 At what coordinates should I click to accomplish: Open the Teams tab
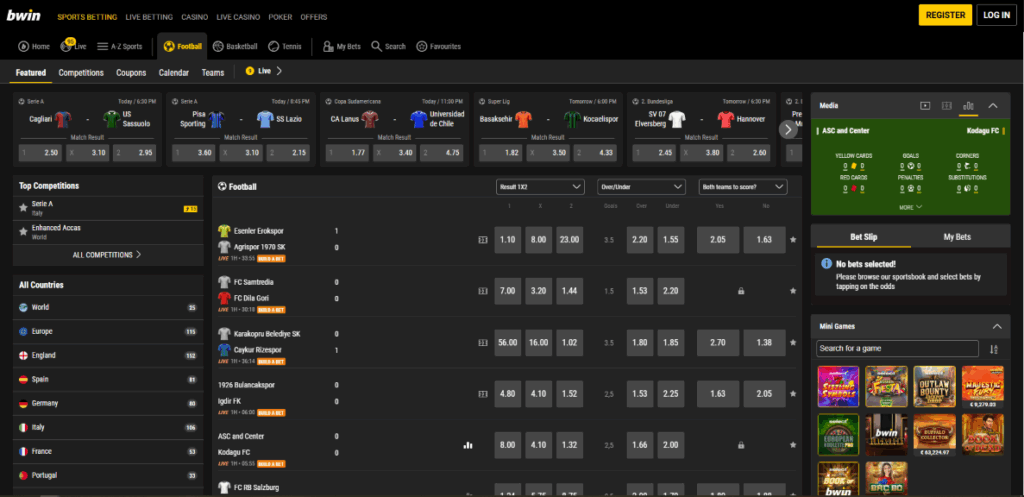pyautogui.click(x=213, y=72)
